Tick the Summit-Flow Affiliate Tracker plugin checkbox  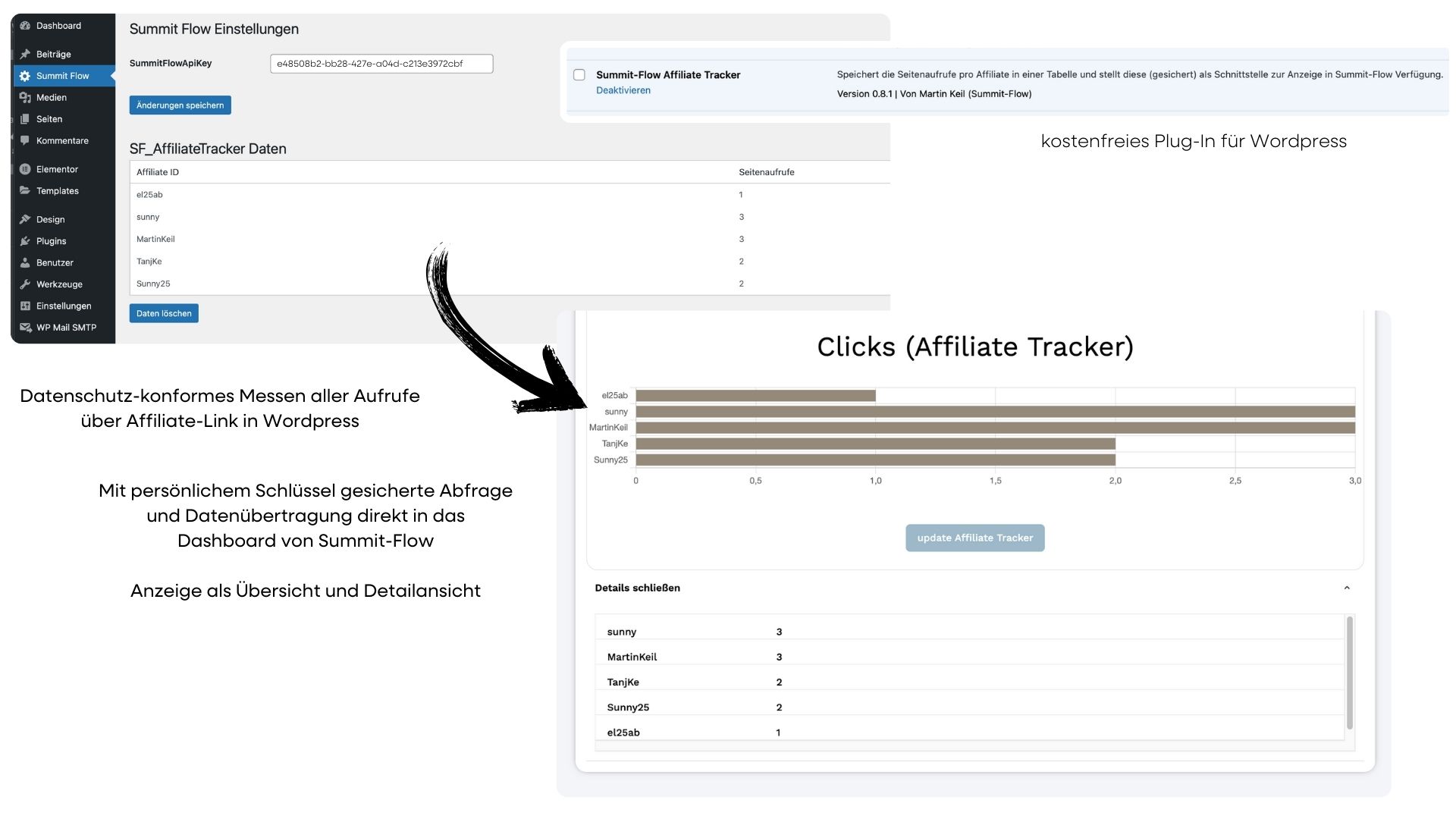point(579,75)
